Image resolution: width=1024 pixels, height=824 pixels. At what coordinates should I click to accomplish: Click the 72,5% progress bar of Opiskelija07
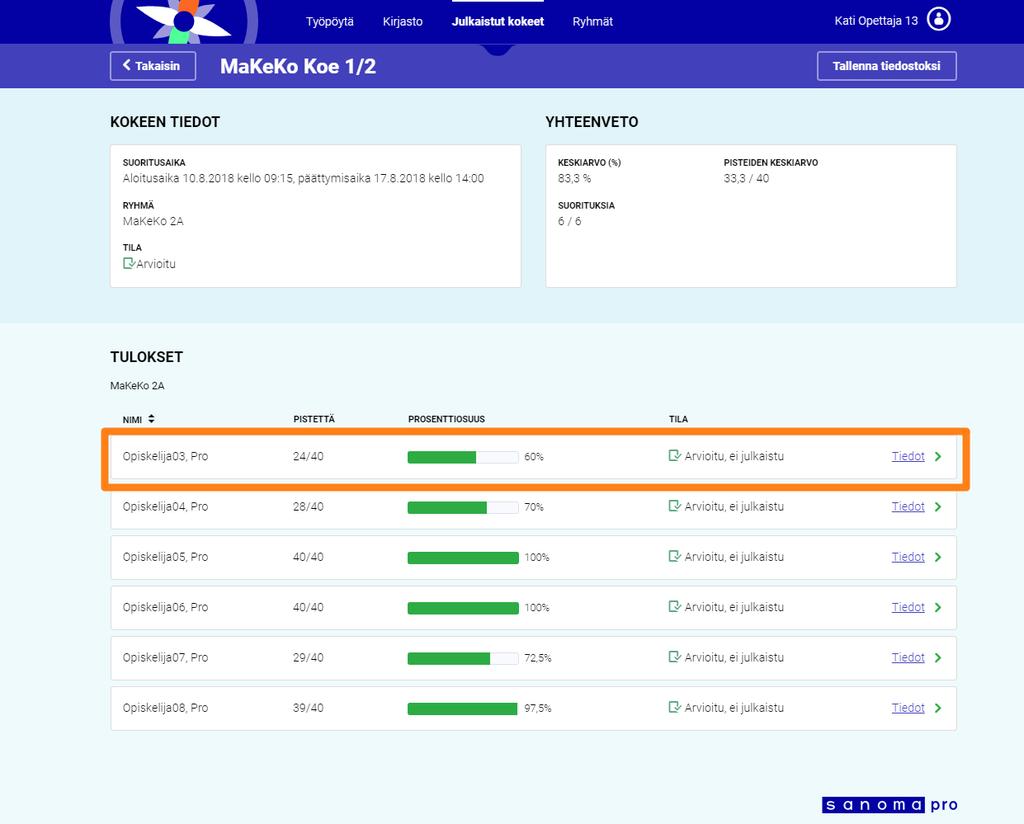tap(463, 658)
